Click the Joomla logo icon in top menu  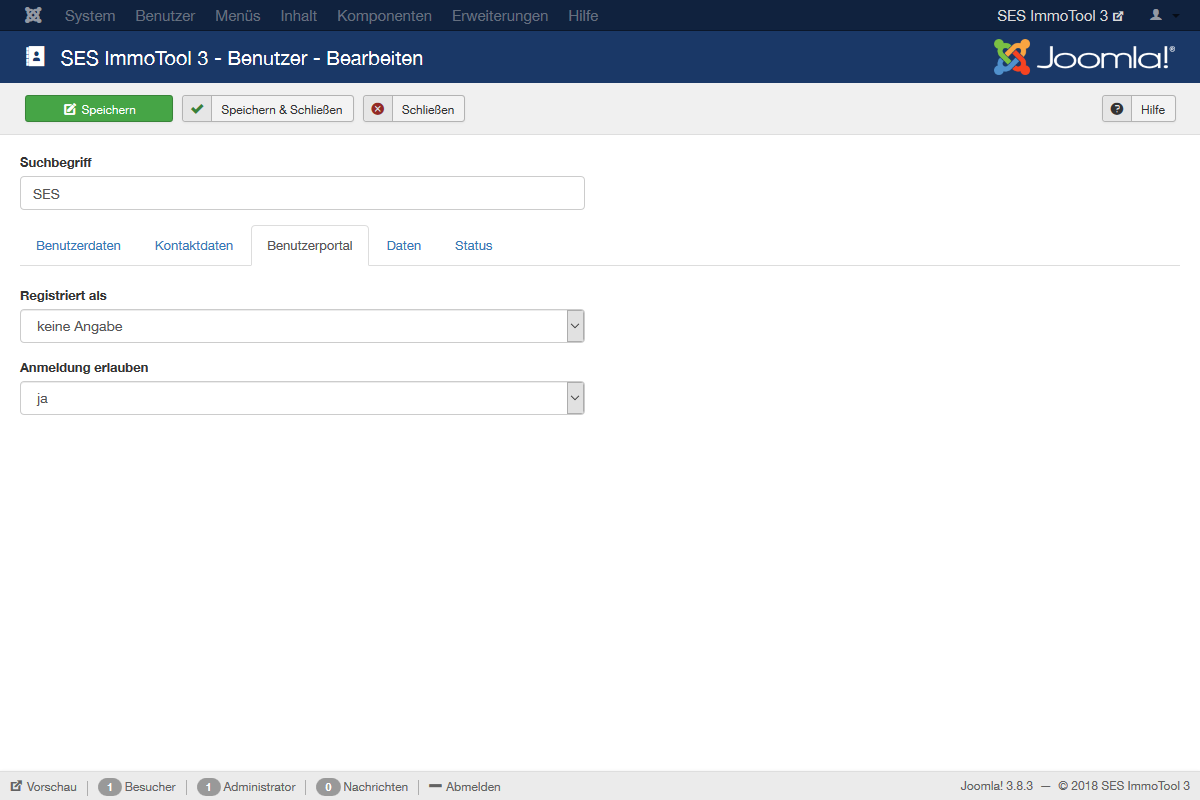pos(33,16)
